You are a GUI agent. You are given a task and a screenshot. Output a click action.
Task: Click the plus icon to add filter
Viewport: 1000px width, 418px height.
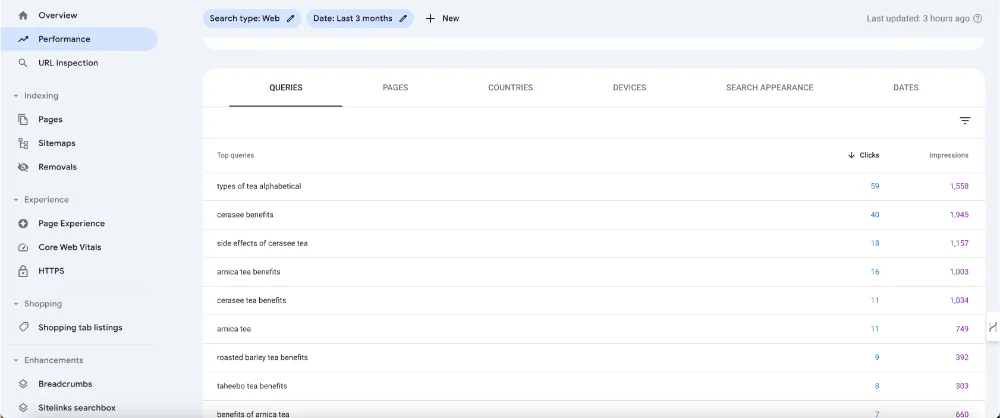[x=430, y=19]
